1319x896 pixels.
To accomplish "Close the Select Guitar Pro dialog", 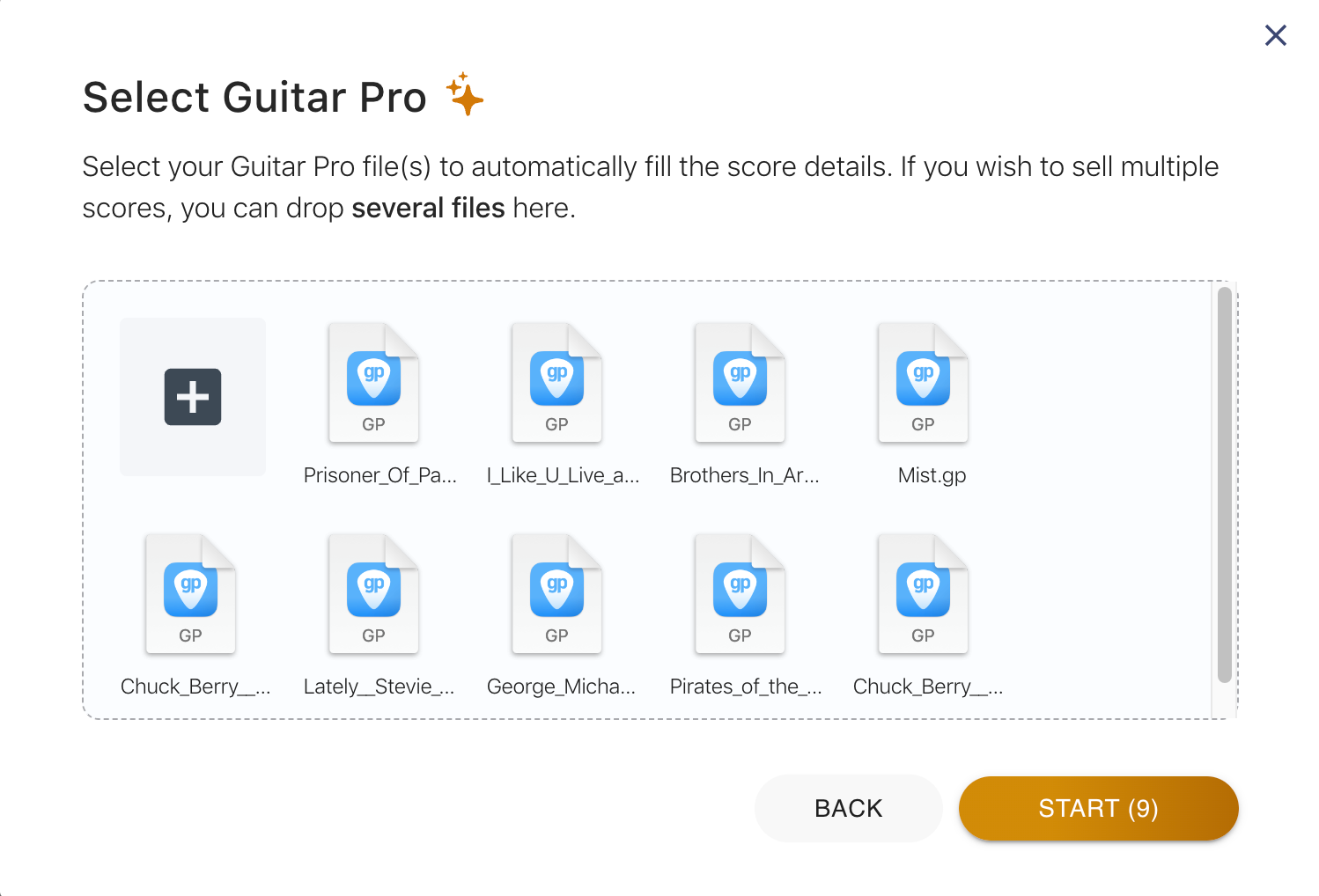I will 1275,35.
